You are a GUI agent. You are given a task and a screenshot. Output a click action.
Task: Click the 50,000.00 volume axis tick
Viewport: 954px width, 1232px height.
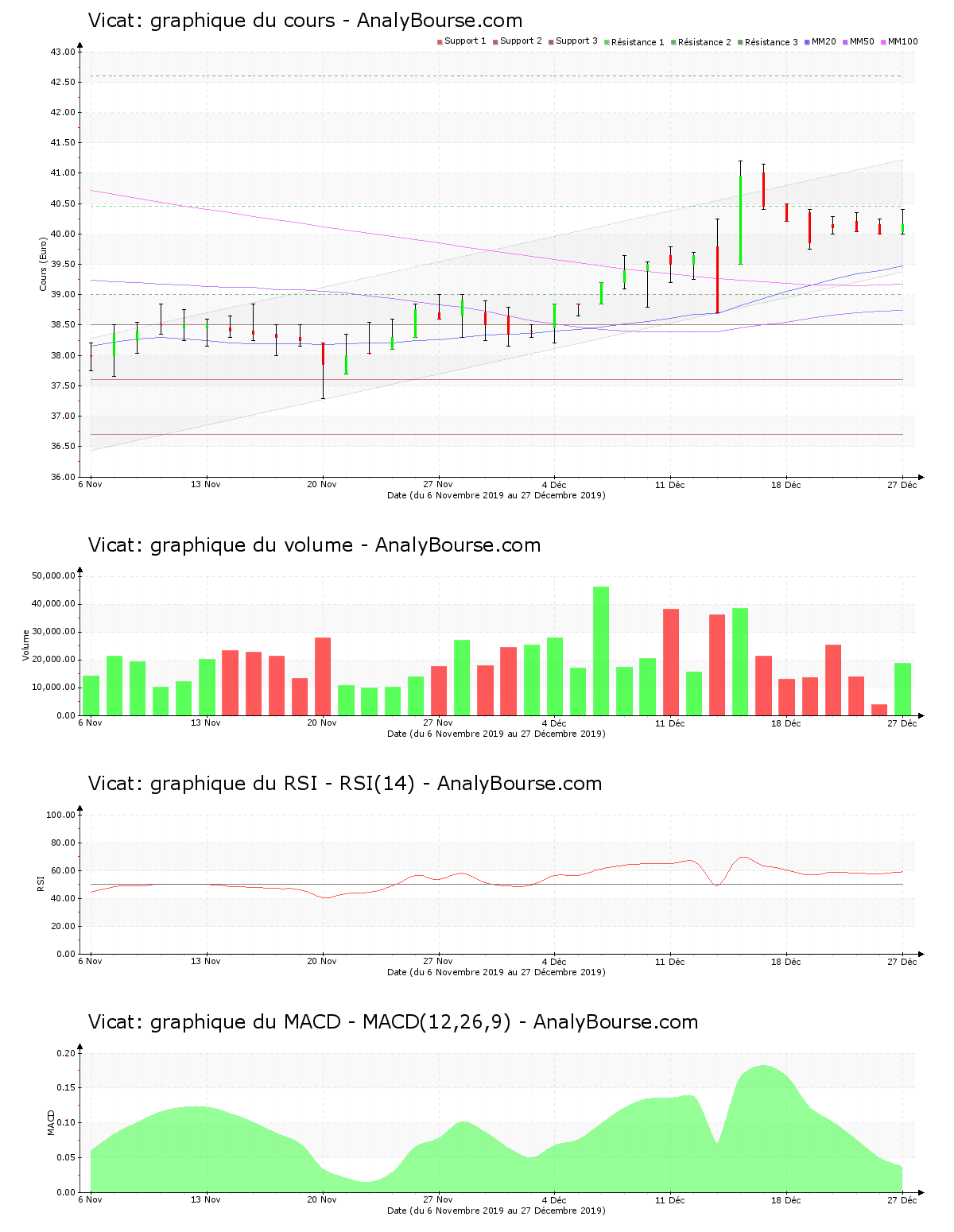coord(54,576)
